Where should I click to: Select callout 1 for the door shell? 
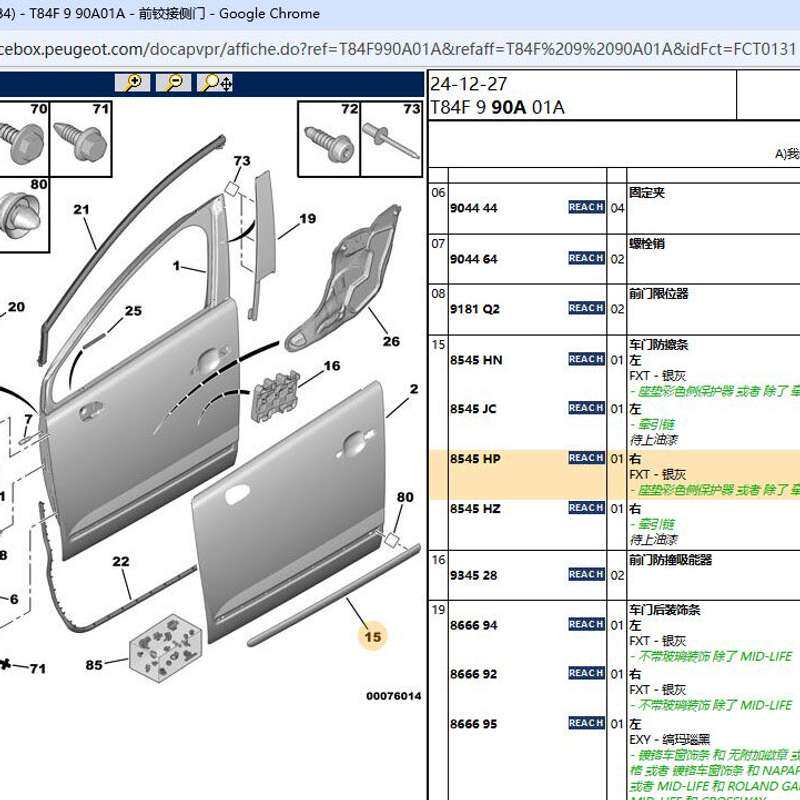(x=177, y=265)
